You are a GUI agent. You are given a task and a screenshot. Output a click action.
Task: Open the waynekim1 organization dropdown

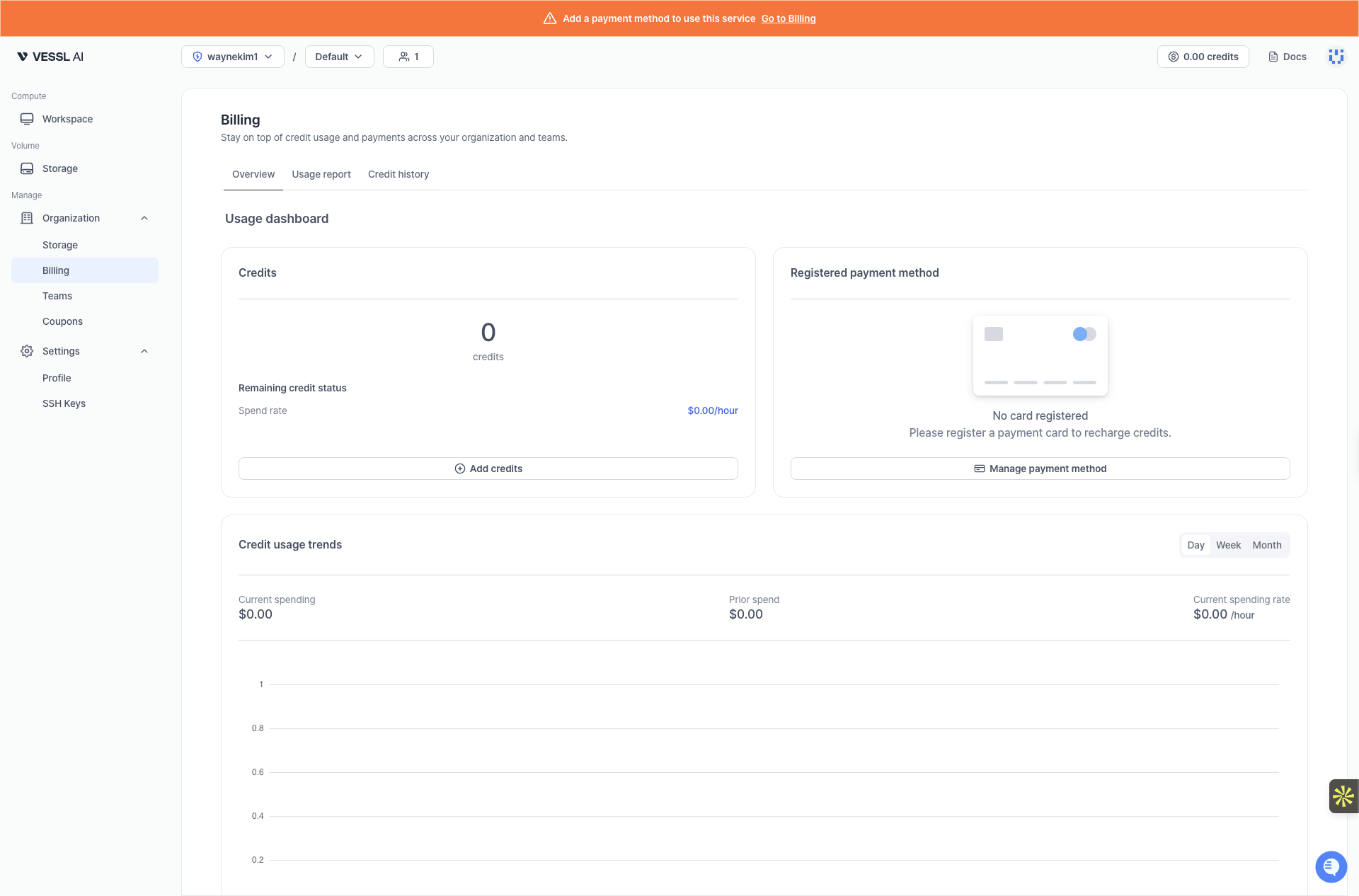coord(232,57)
